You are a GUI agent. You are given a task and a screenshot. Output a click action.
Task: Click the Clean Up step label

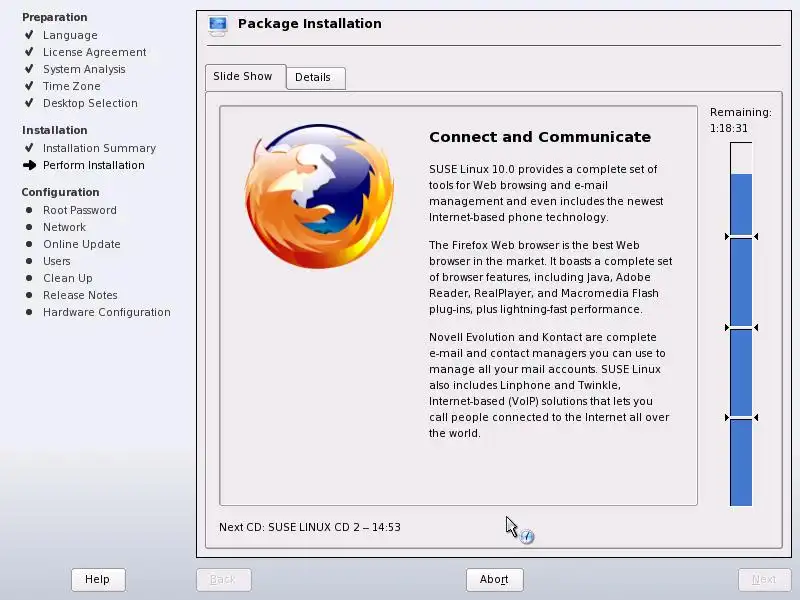68,278
